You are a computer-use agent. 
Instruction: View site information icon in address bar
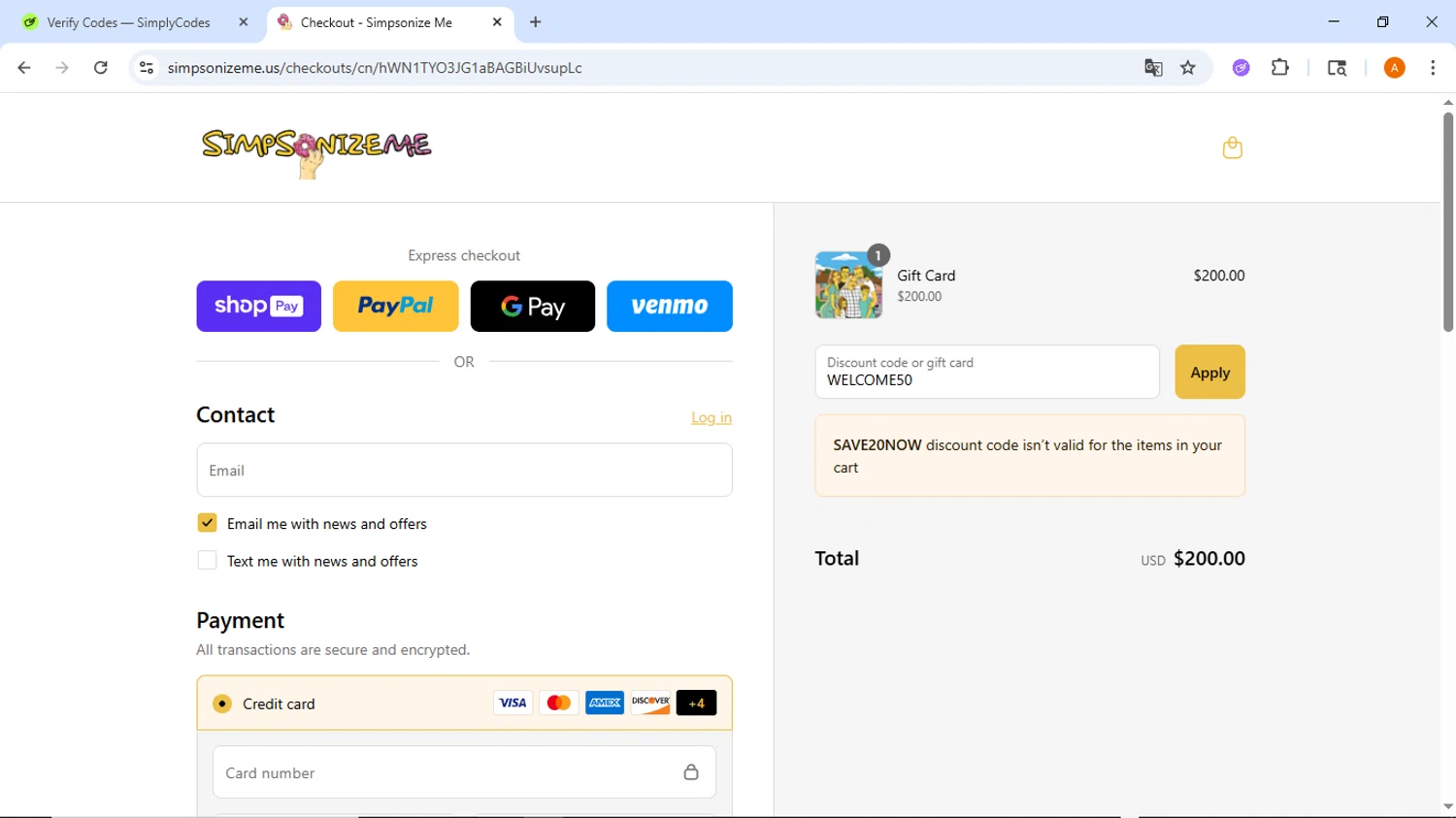click(147, 68)
